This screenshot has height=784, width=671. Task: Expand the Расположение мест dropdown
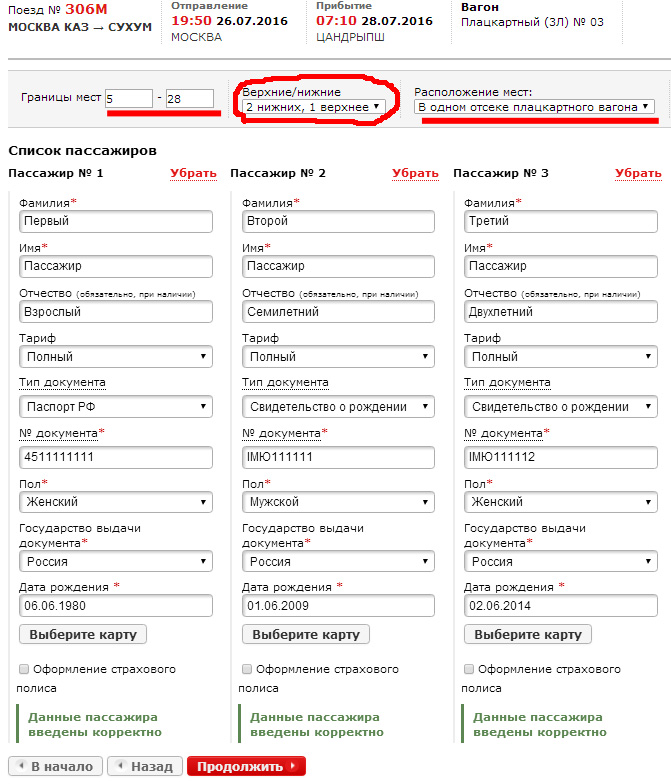[535, 106]
